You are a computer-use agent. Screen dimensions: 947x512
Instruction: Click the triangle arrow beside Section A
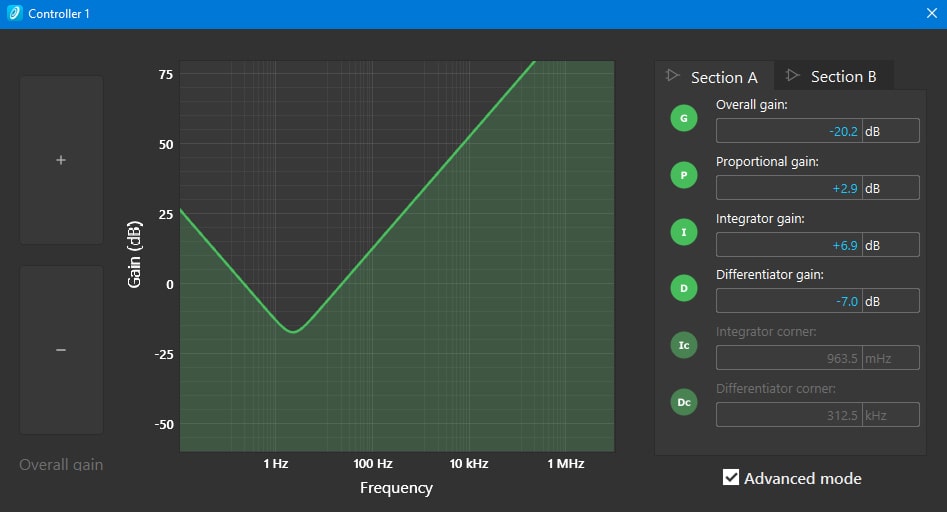[x=673, y=76]
